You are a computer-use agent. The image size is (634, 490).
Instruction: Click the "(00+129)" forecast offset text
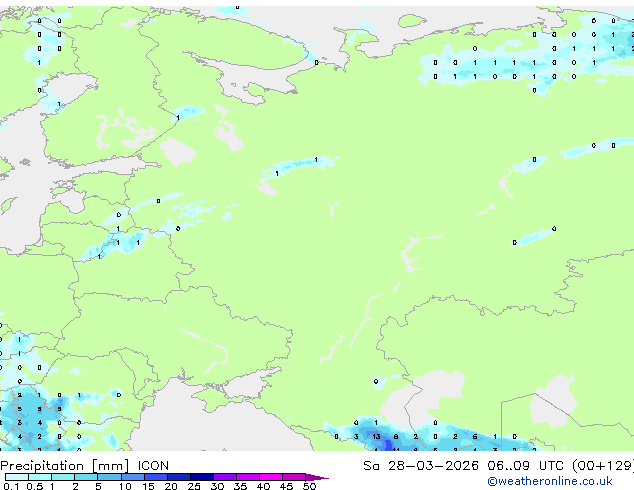(603, 466)
